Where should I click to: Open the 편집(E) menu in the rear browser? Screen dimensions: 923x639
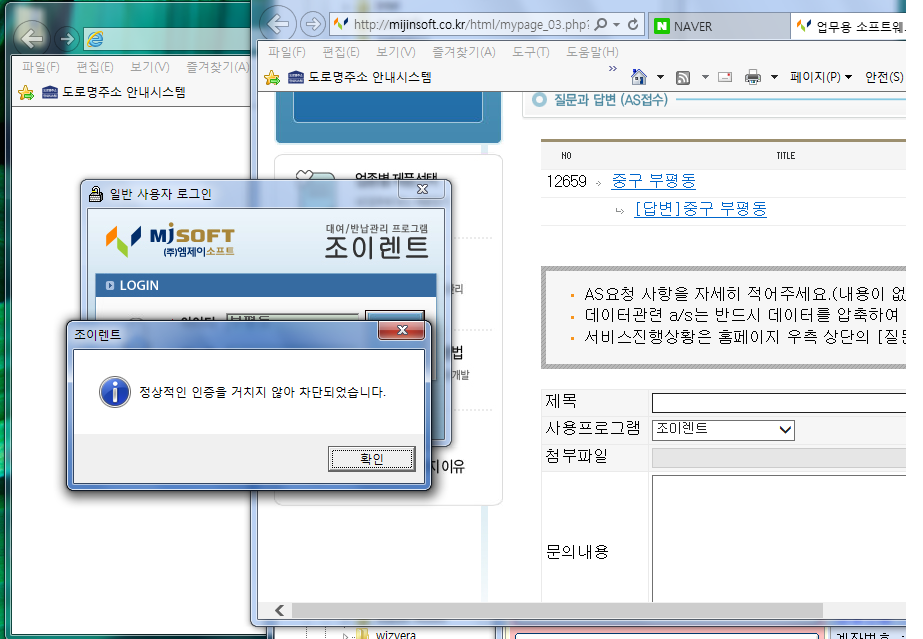tap(95, 67)
